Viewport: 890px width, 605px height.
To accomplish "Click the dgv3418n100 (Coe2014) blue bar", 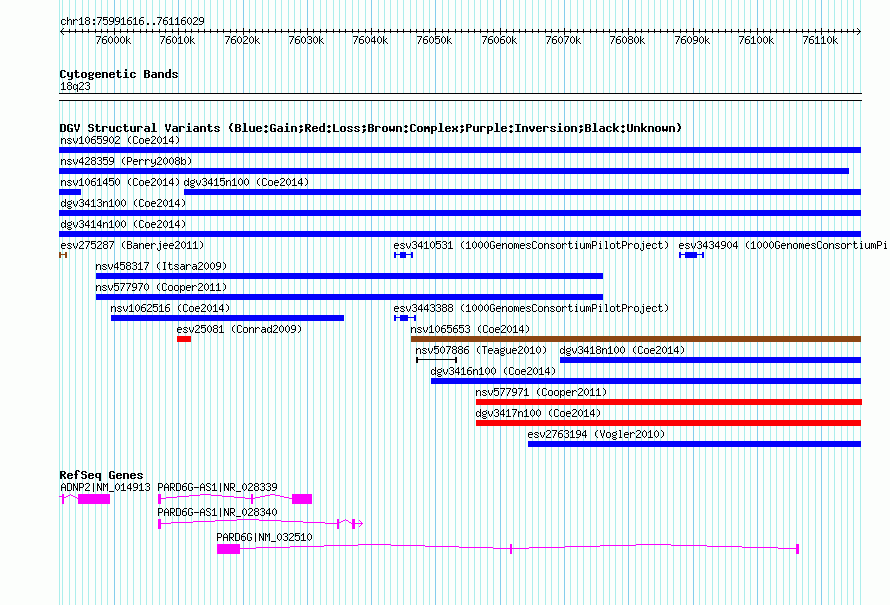I will point(710,360).
